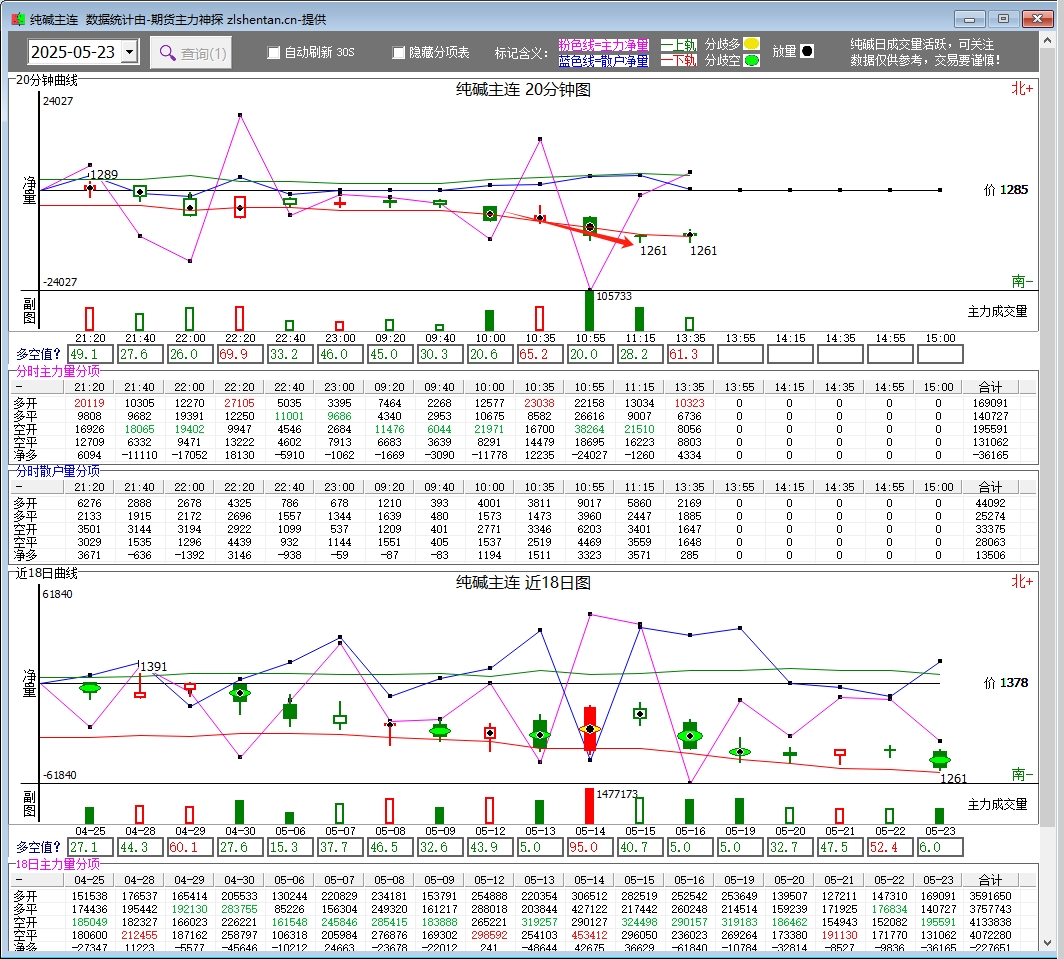Open the date picker dropdown arrow
This screenshot has height=959, width=1064.
pos(130,52)
